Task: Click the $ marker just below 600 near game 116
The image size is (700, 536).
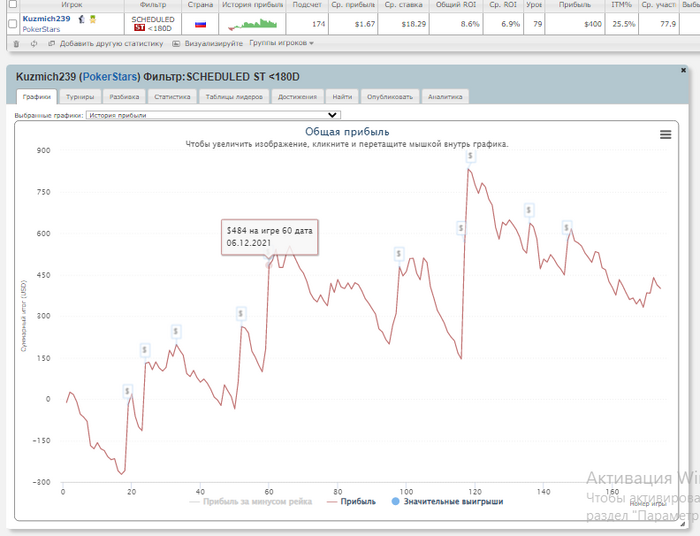Action: point(461,228)
